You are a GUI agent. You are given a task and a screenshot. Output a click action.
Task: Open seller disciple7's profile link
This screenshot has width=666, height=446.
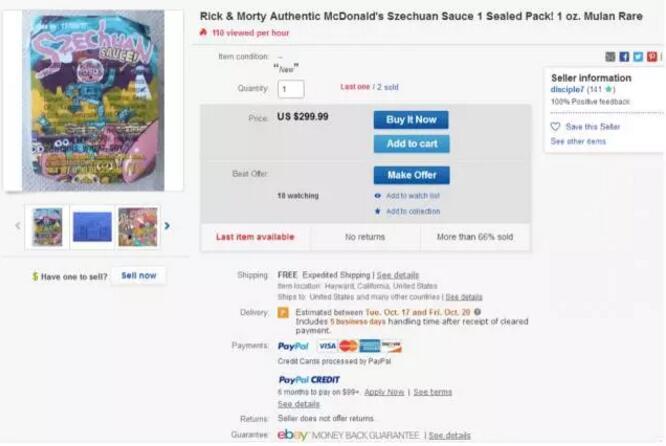point(569,90)
